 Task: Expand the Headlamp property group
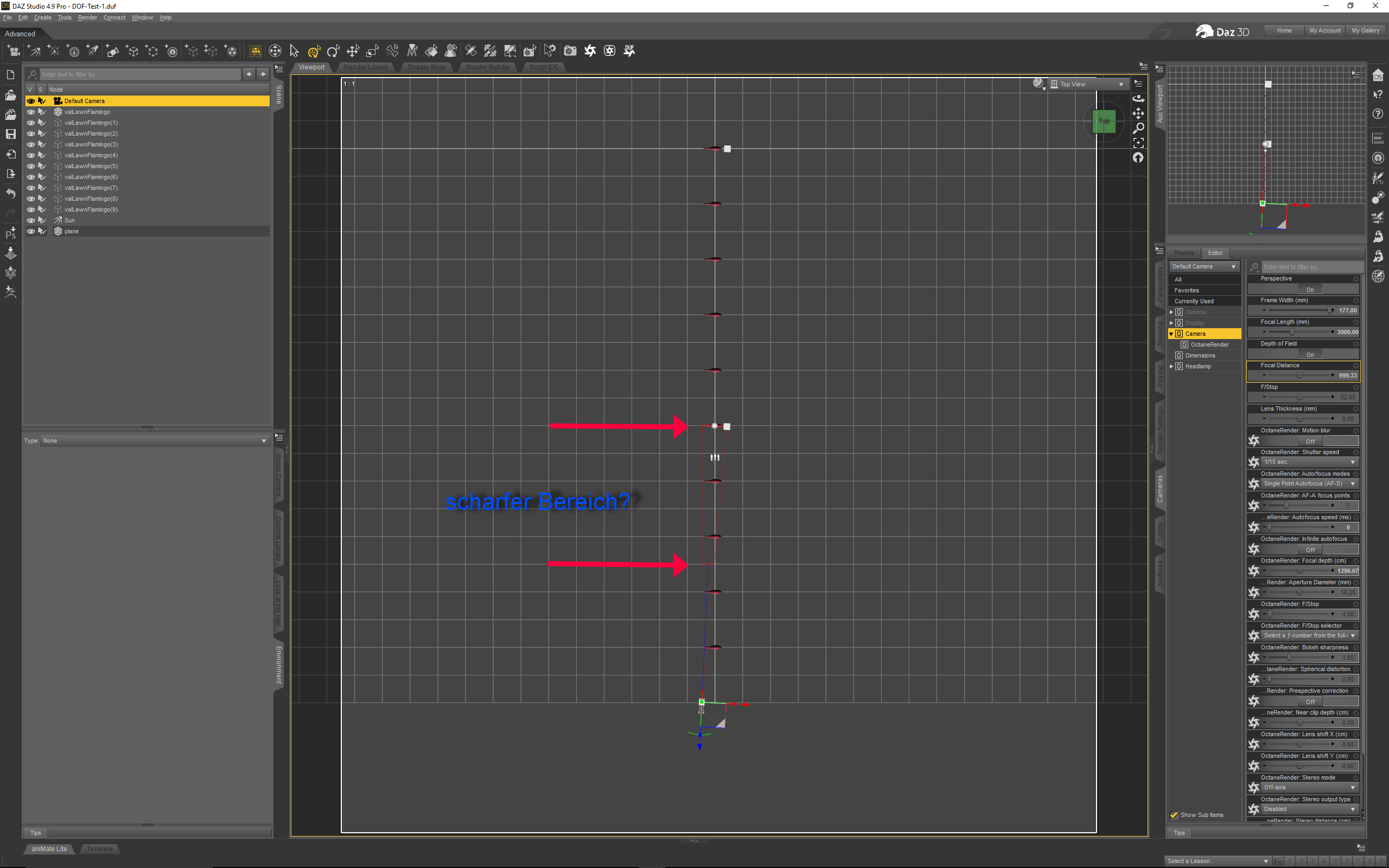1171,366
